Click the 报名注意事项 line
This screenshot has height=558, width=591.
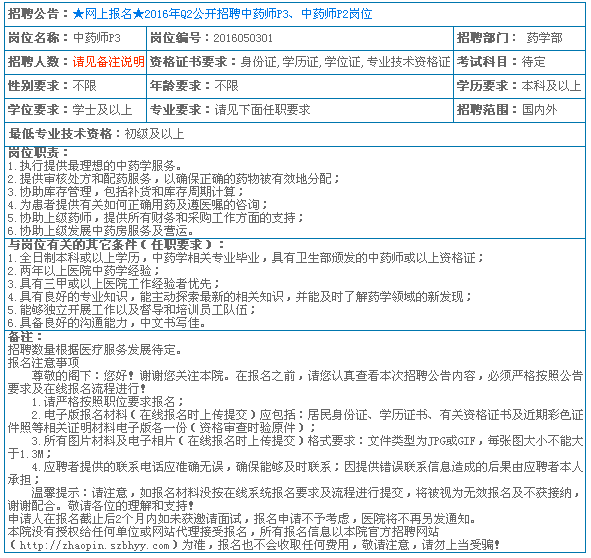[x=44, y=363]
